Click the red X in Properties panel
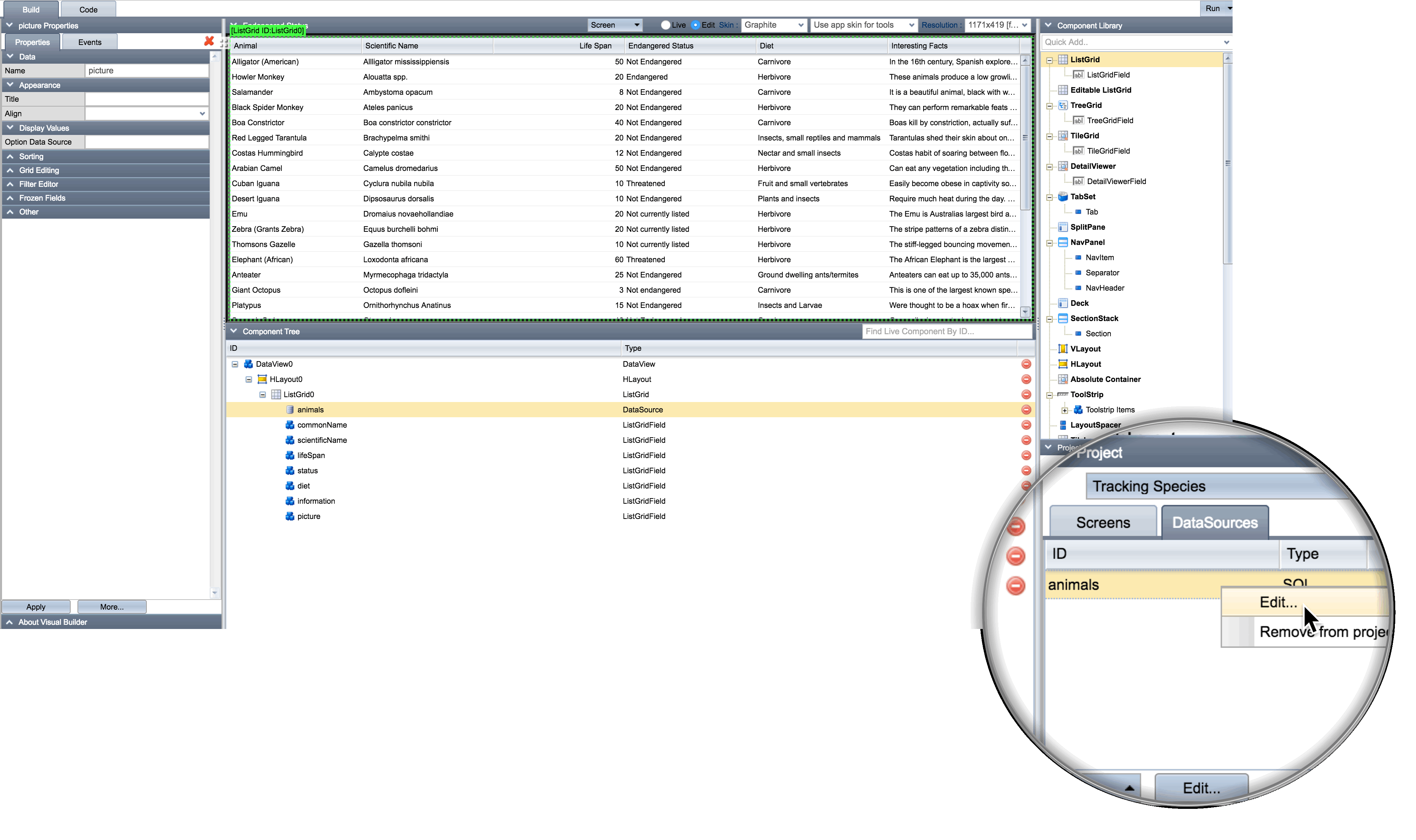This screenshot has height=840, width=1416. [209, 41]
